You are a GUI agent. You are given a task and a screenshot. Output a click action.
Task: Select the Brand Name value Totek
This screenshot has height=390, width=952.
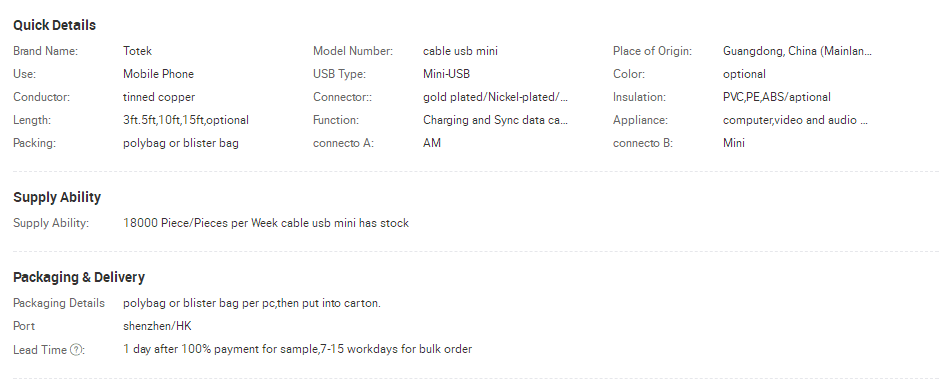click(137, 51)
